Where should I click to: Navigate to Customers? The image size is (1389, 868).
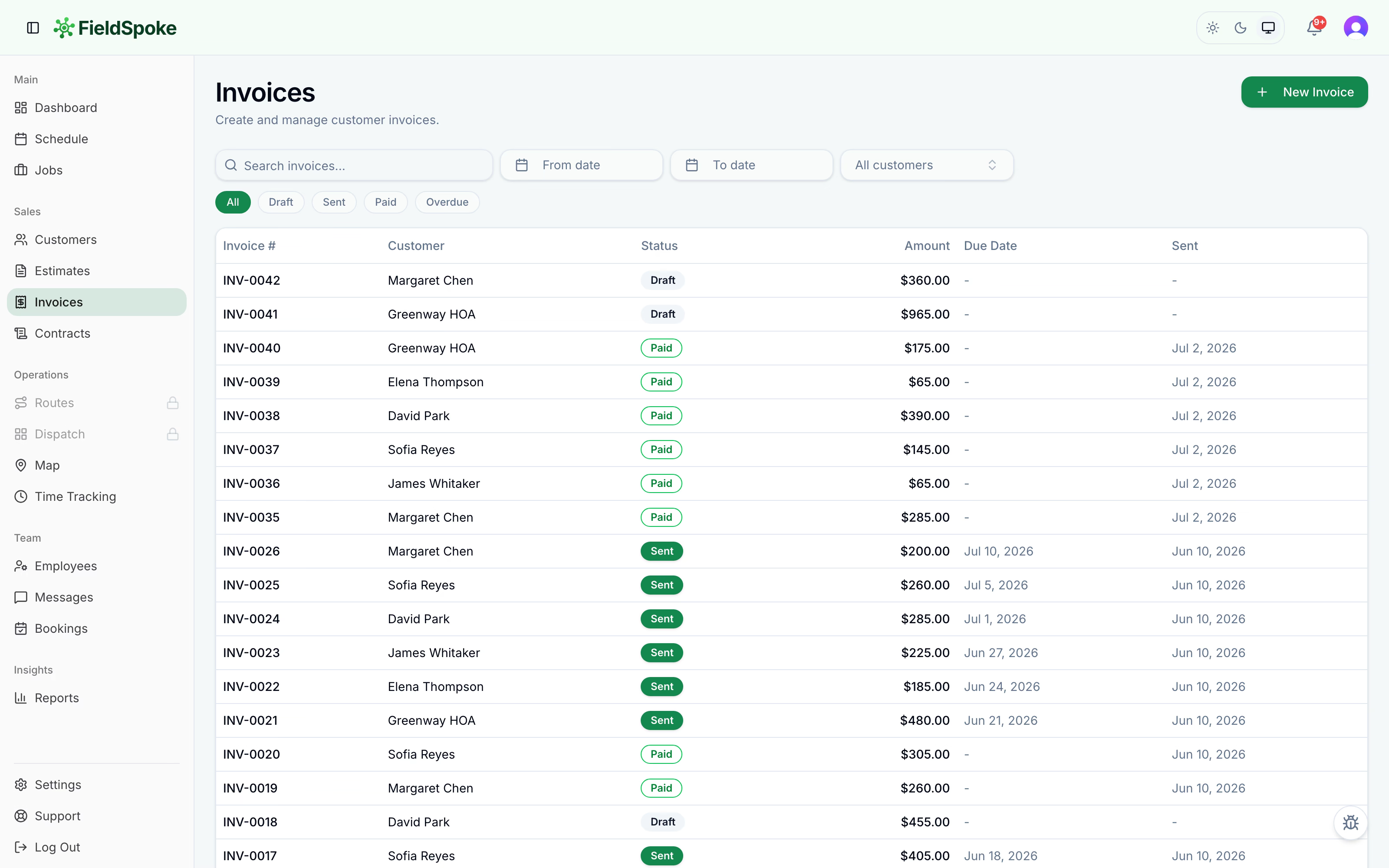[x=96, y=240]
